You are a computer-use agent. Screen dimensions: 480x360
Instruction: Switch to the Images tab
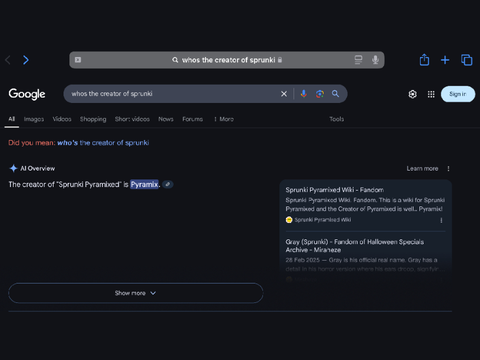click(34, 119)
